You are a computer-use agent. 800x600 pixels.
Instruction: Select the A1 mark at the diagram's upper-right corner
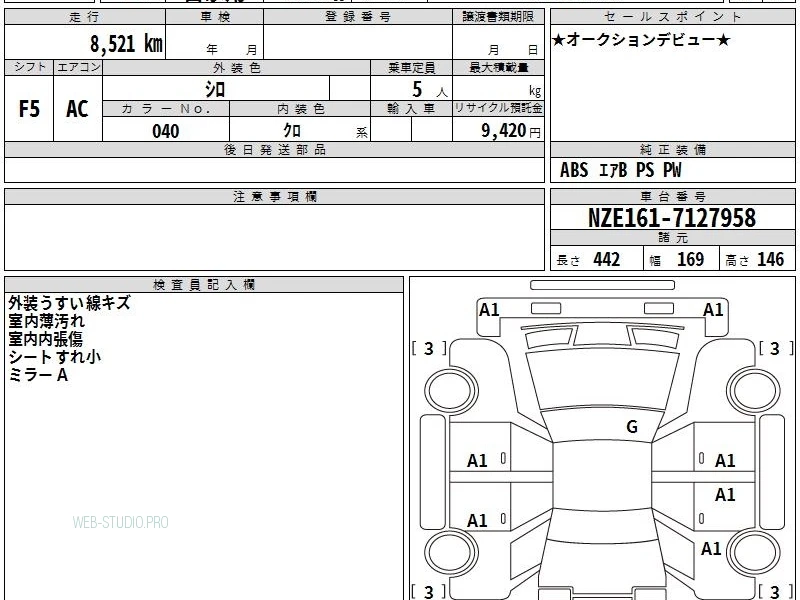[713, 310]
